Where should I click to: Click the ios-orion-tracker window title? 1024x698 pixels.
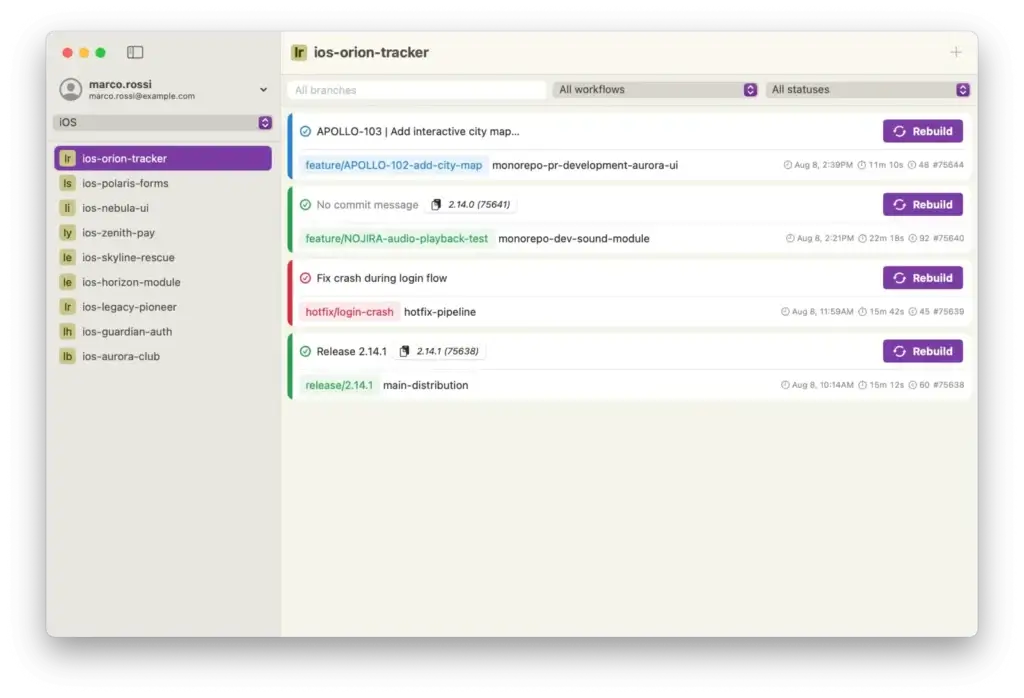tap(371, 52)
